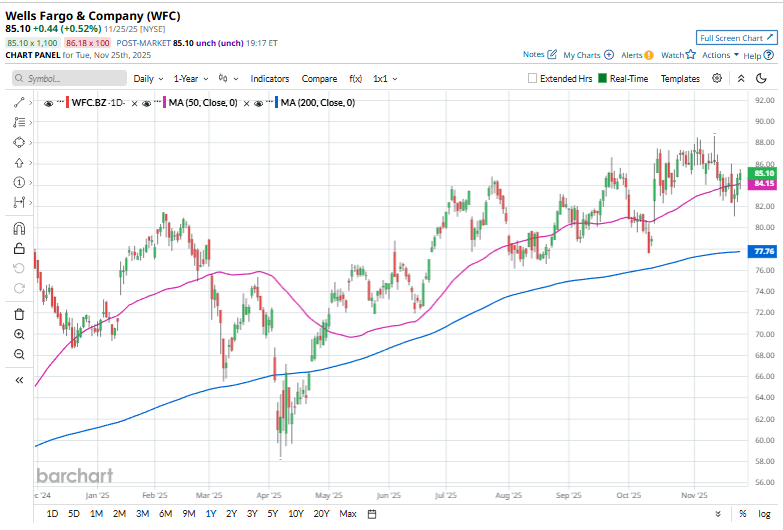This screenshot has height=530, width=783.
Task: Zoom out using the minus magnifier
Action: coord(19,354)
